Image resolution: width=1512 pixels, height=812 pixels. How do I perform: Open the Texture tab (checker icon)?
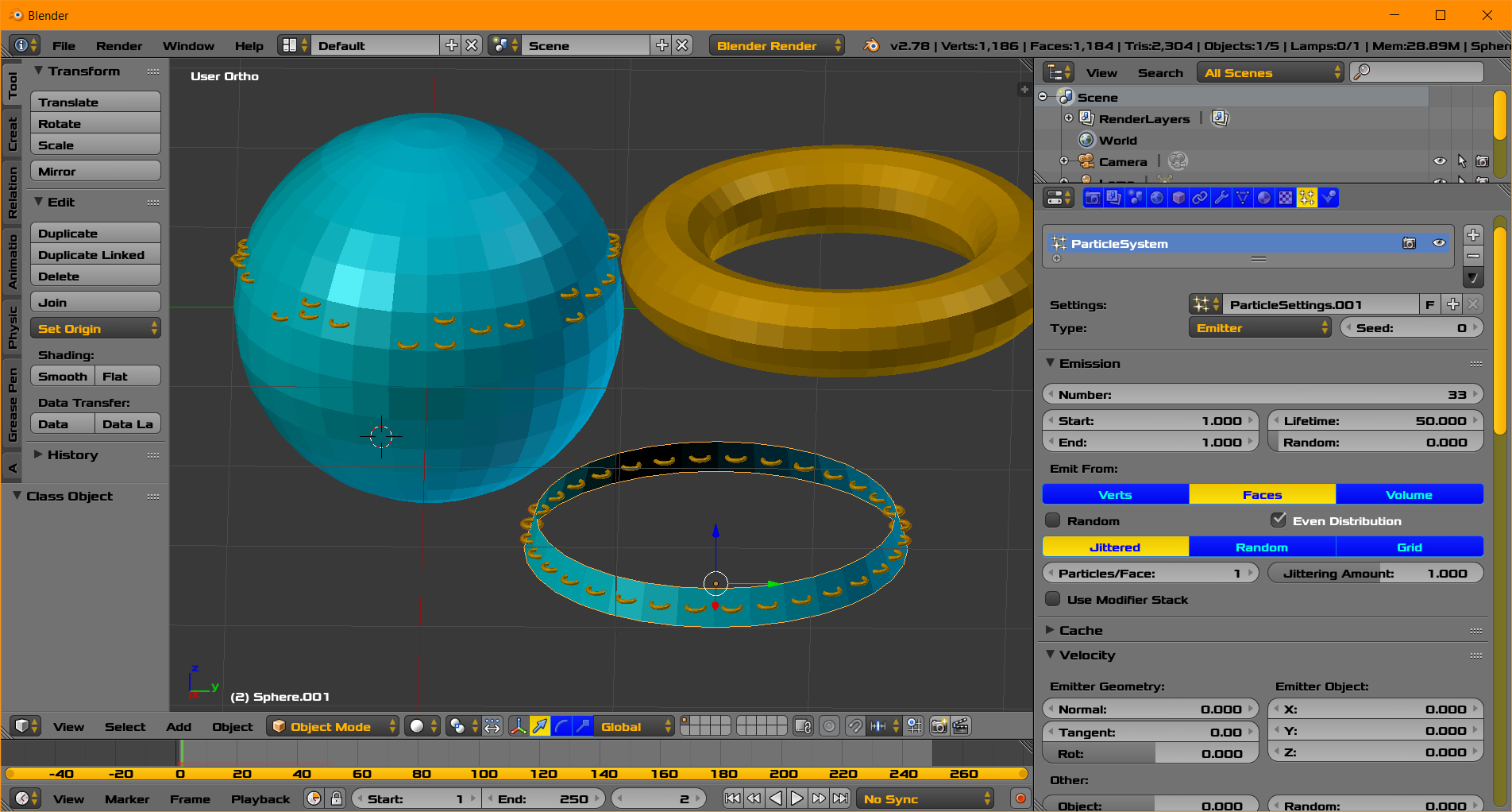(1286, 198)
